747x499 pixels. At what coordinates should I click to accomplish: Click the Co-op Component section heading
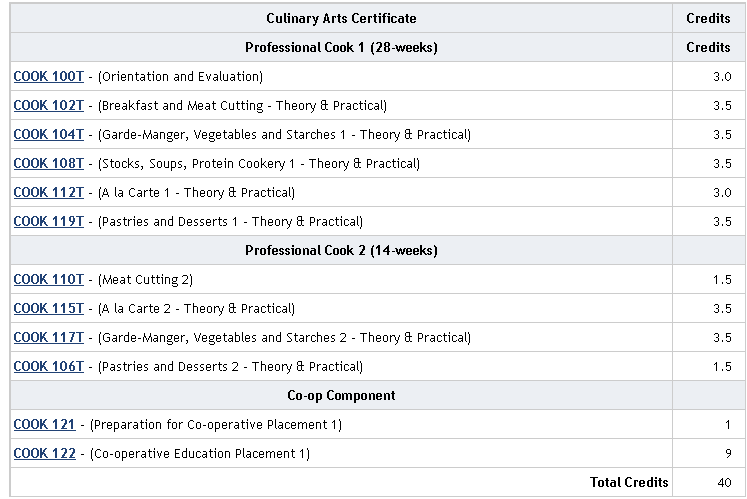341,396
